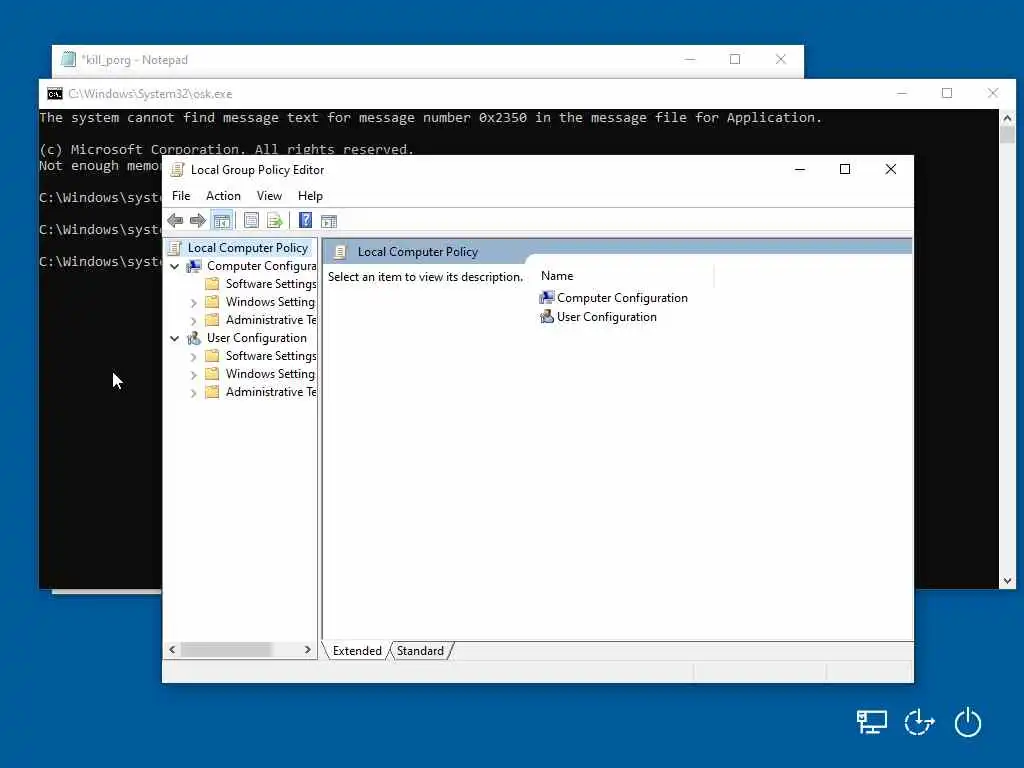Click the command prompt window title icon
1024x768 pixels.
55,94
